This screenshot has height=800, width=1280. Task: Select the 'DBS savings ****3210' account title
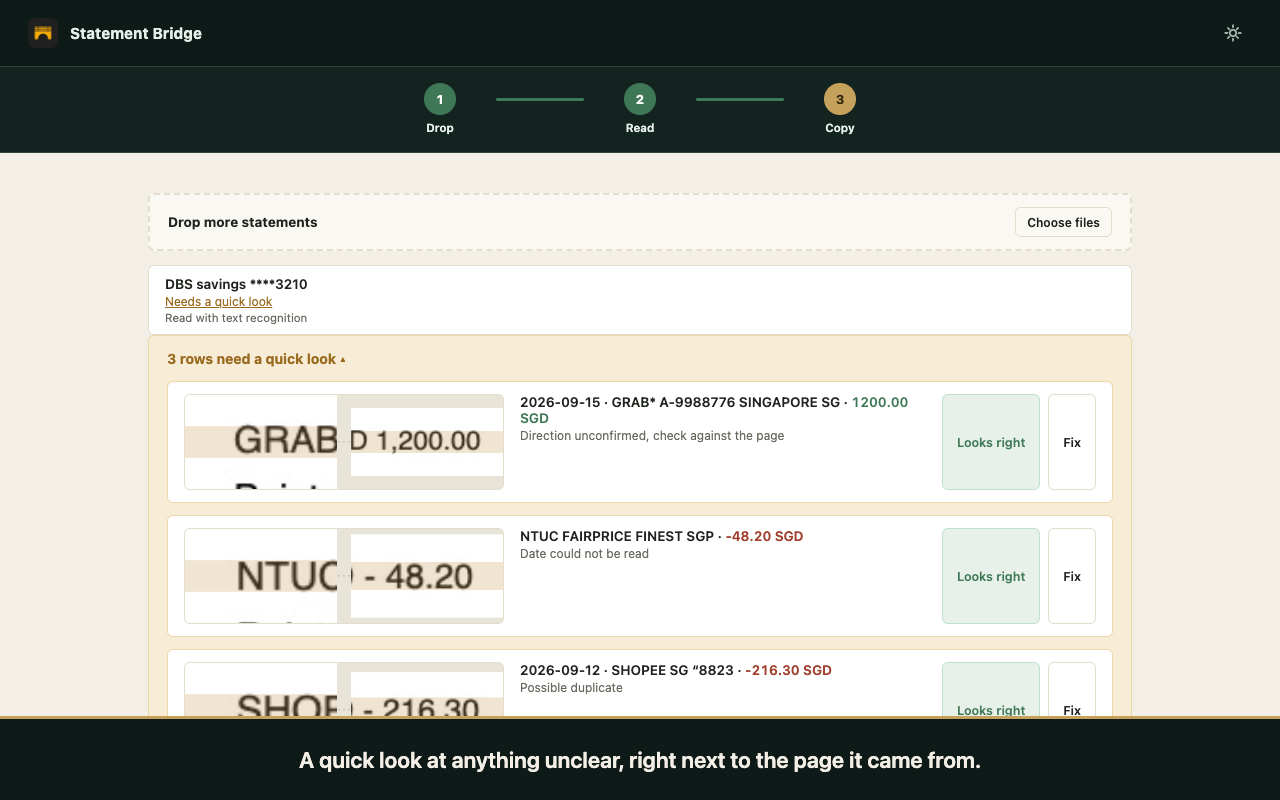coord(236,284)
